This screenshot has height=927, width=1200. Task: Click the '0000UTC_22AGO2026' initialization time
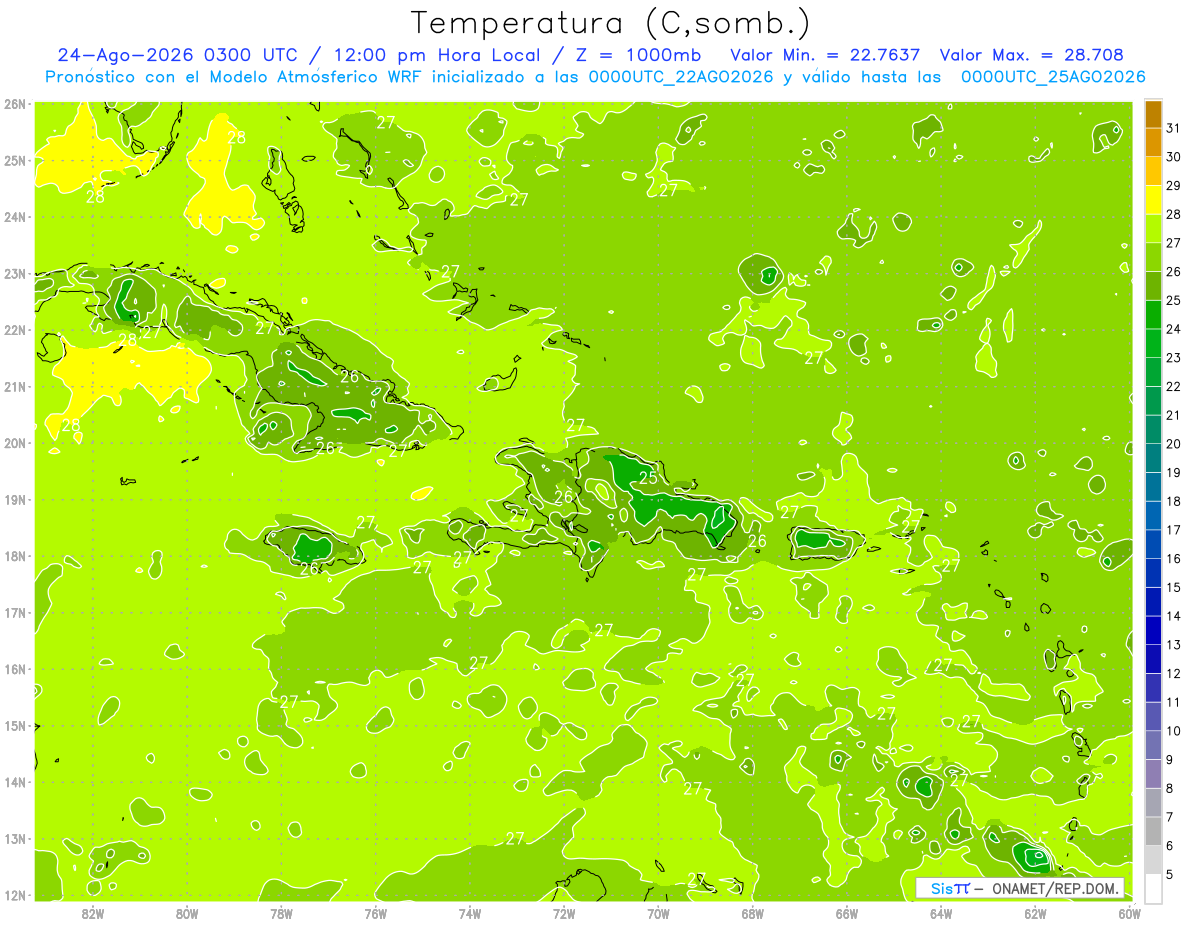(681, 77)
